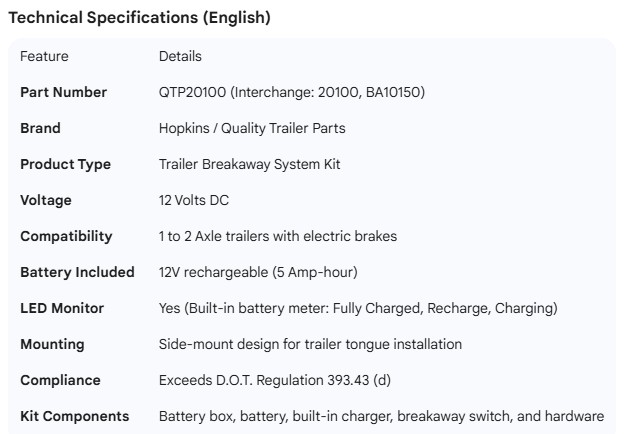
Task: Click Hopkins / Quality Trailer Parts text
Action: click(252, 128)
